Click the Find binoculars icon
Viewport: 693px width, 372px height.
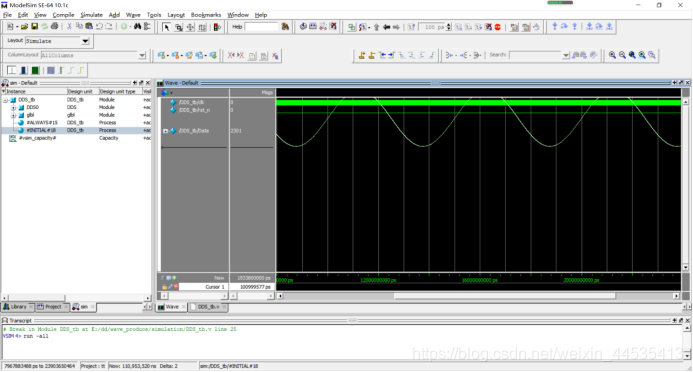[137, 27]
